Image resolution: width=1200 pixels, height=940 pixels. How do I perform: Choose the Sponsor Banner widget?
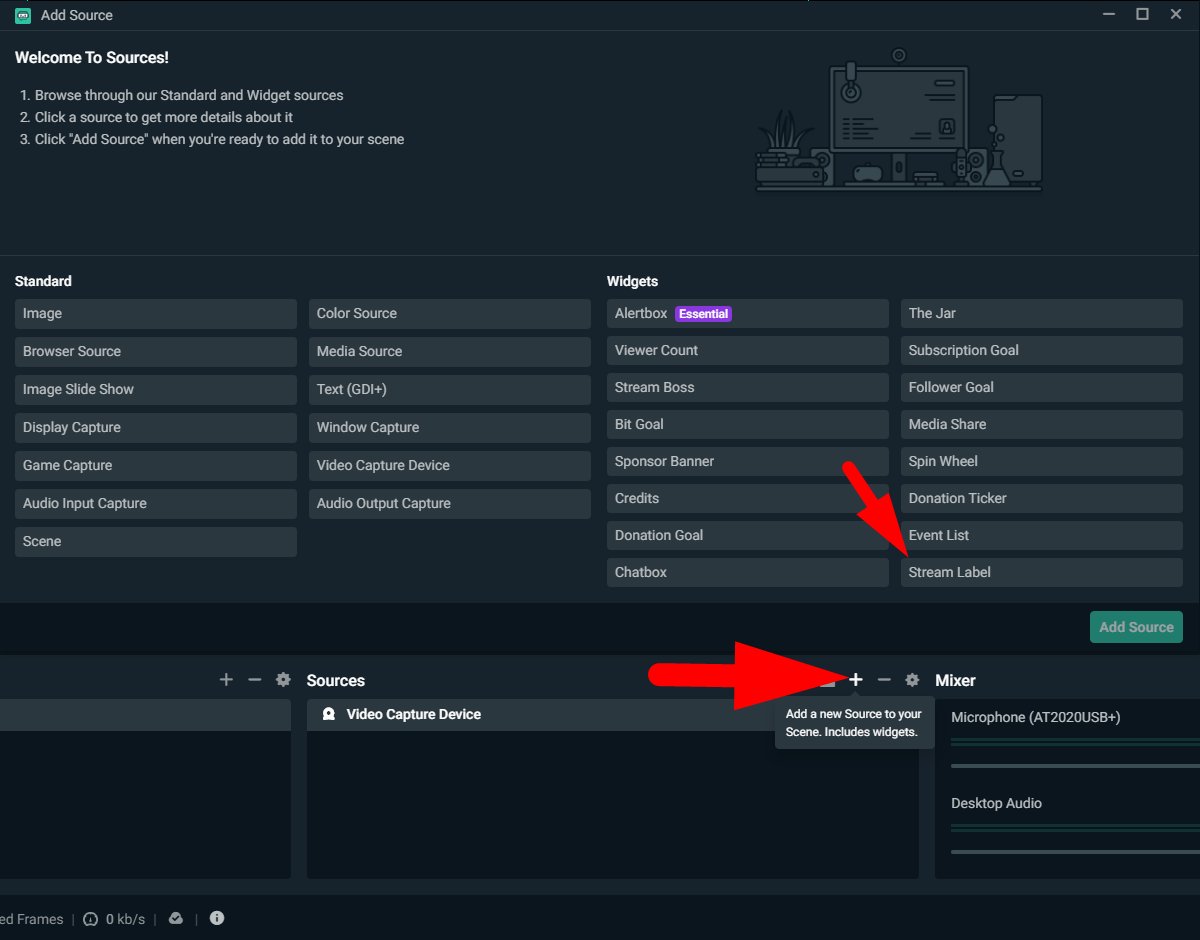[748, 461]
